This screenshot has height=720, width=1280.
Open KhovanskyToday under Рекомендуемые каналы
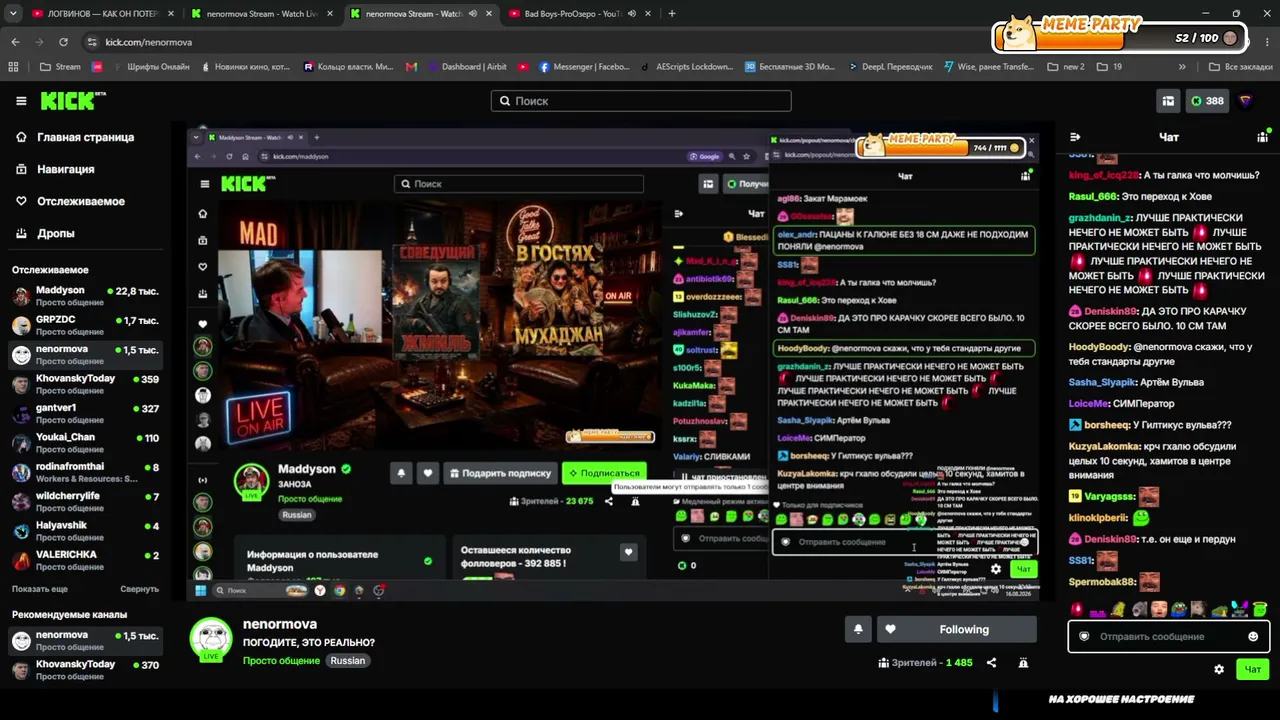click(x=85, y=670)
